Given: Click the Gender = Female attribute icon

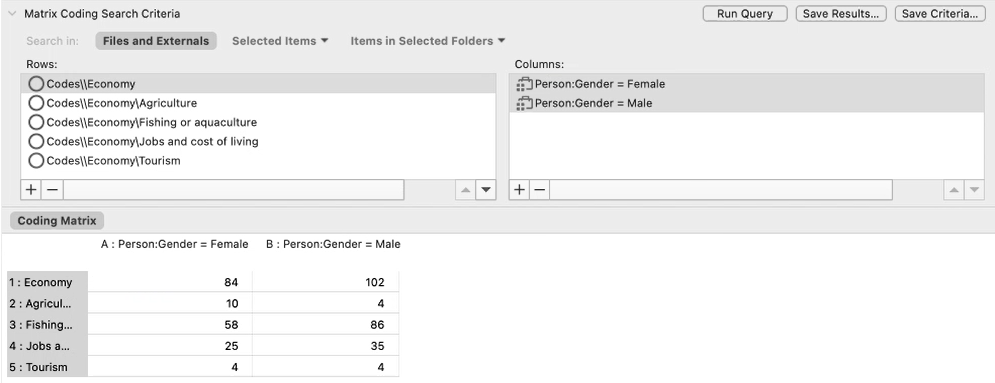Looking at the screenshot, I should pyautogui.click(x=524, y=84).
